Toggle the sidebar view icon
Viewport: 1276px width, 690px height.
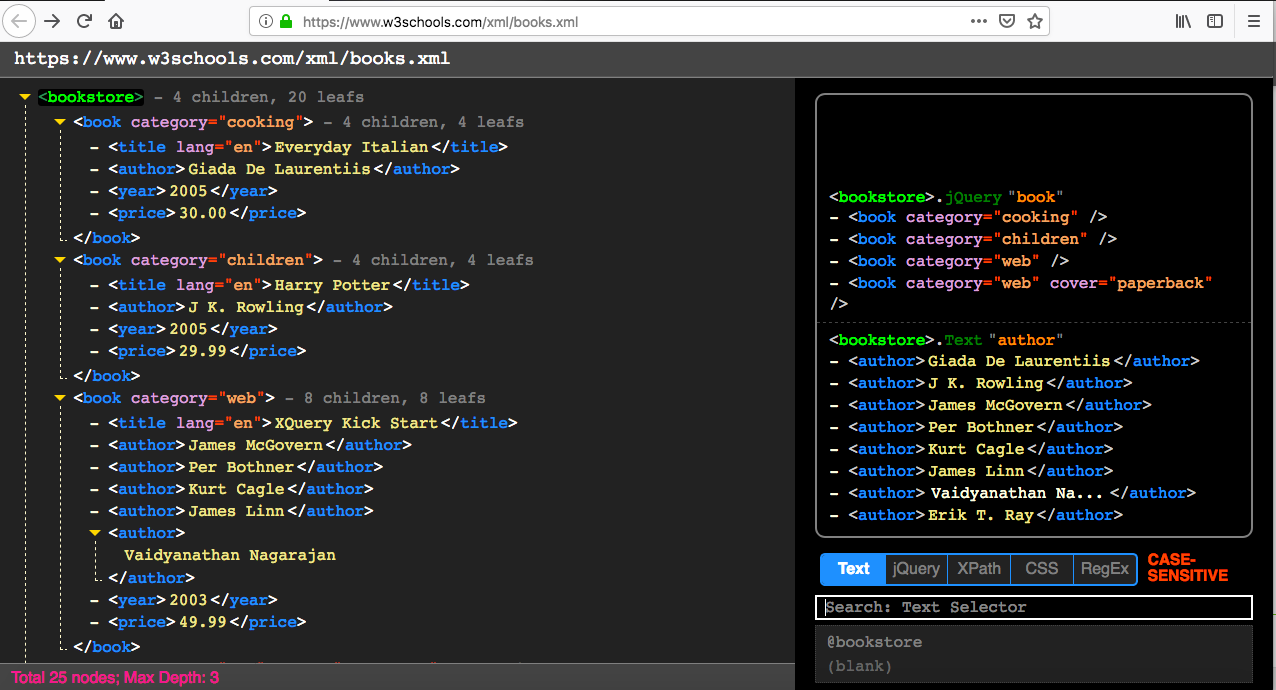(1214, 21)
